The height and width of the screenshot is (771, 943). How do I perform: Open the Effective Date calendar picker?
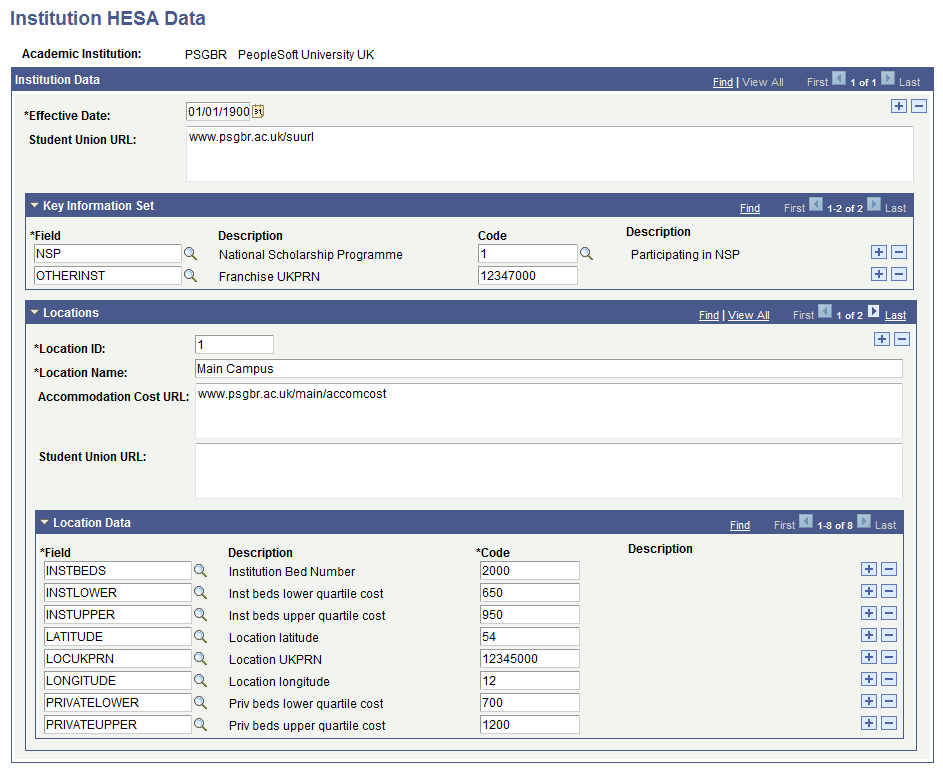[257, 111]
